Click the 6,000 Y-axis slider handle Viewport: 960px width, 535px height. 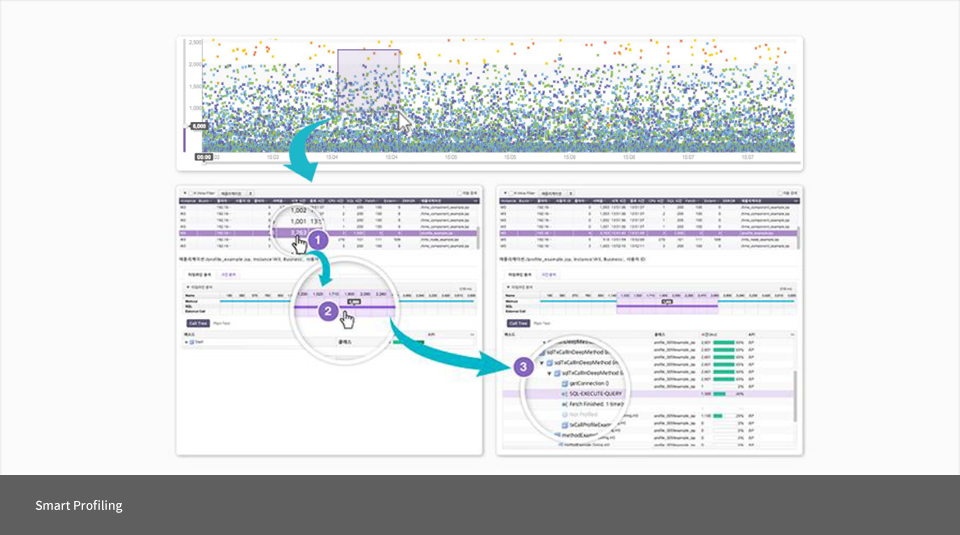199,126
